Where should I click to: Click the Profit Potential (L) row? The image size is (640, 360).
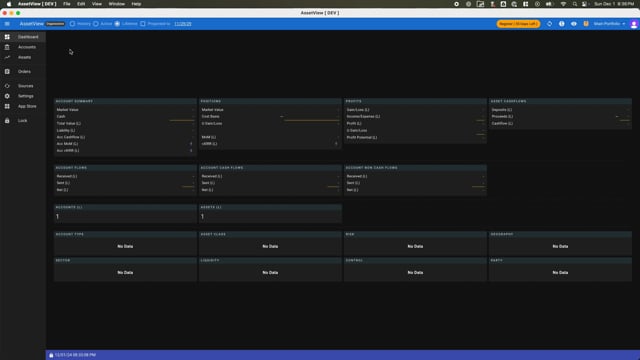[415, 138]
